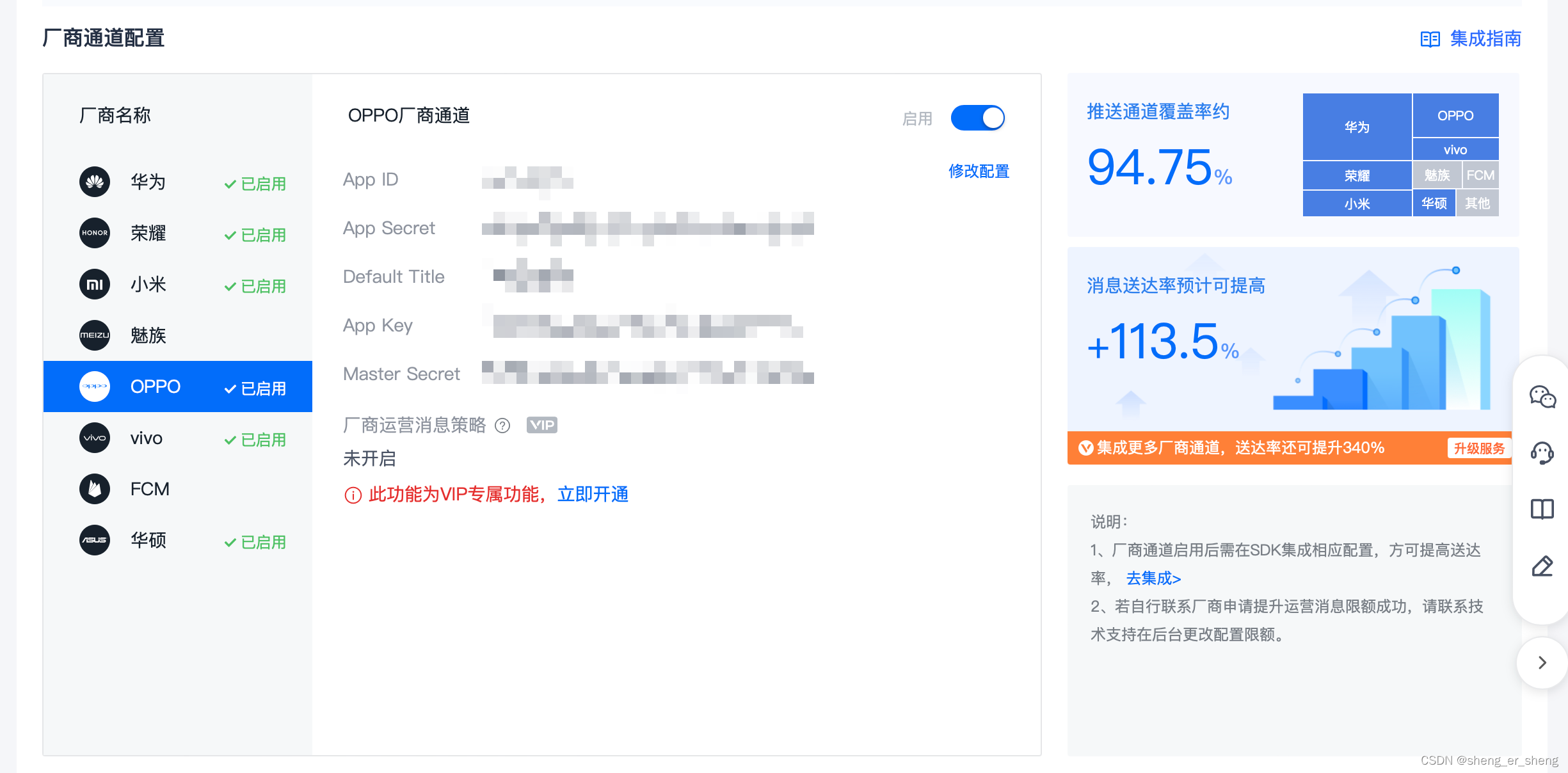Click the HONOR logo icon
Image resolution: width=1568 pixels, height=773 pixels.
click(95, 233)
